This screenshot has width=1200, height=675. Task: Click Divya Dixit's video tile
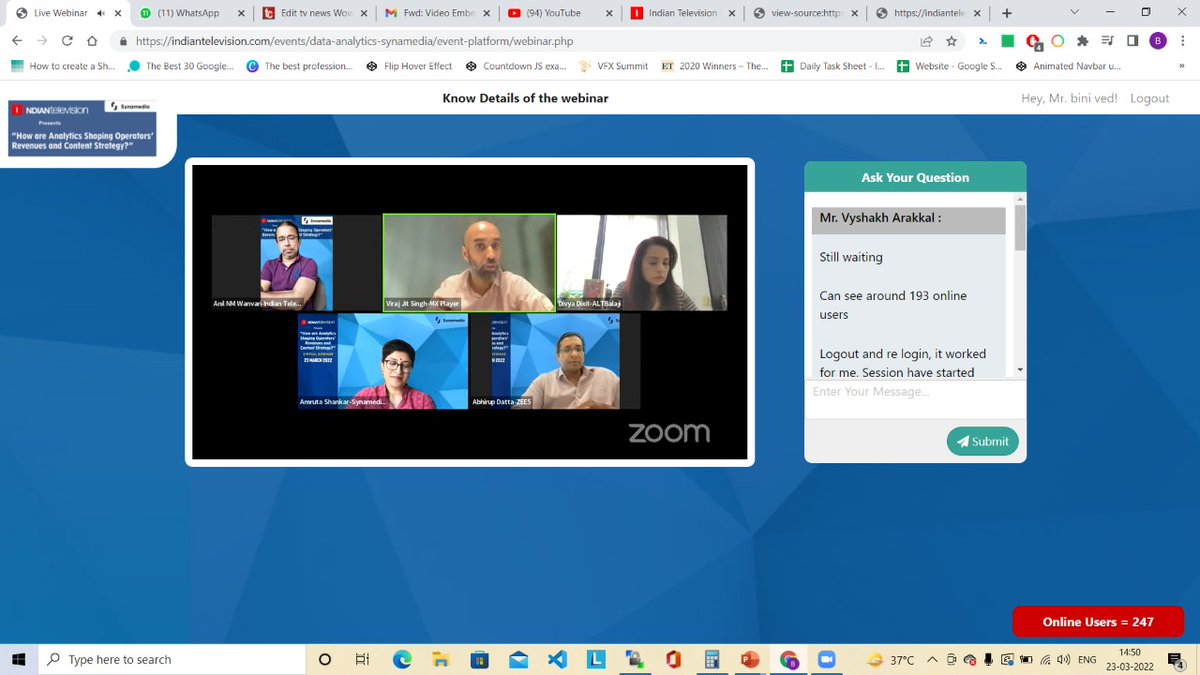(642, 263)
